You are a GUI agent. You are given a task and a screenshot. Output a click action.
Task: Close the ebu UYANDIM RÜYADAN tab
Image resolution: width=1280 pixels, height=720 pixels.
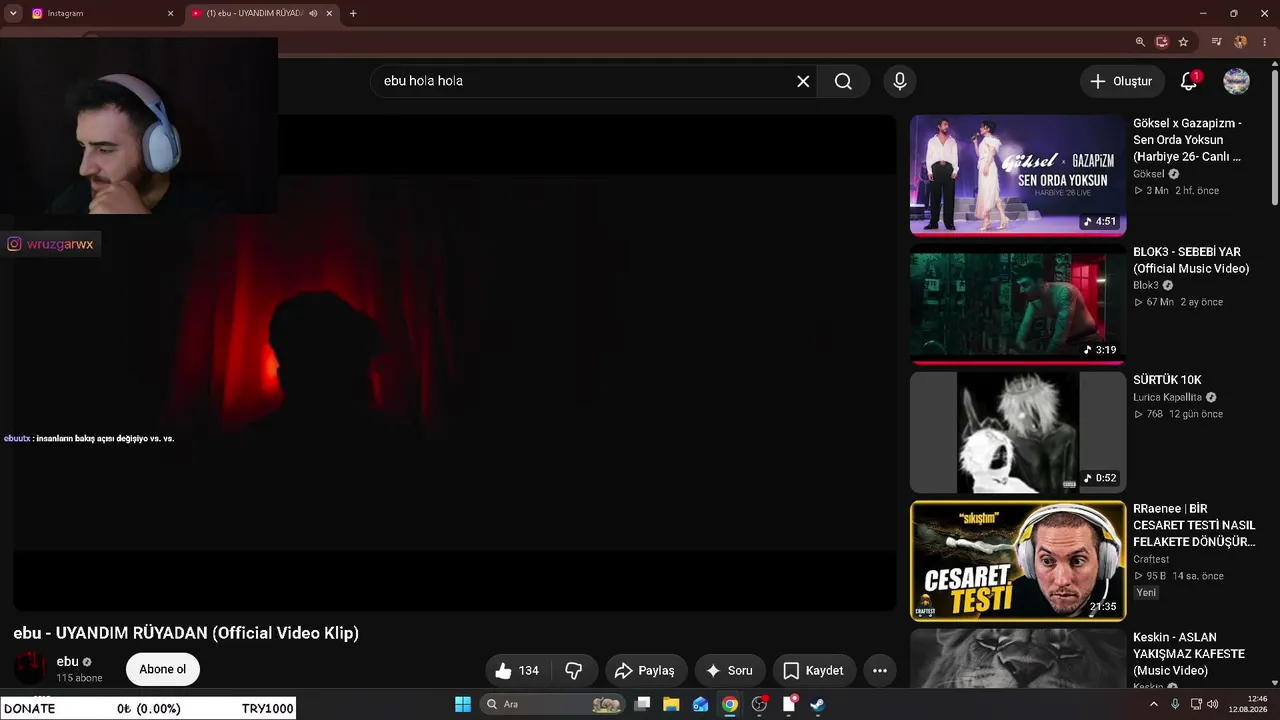click(329, 13)
